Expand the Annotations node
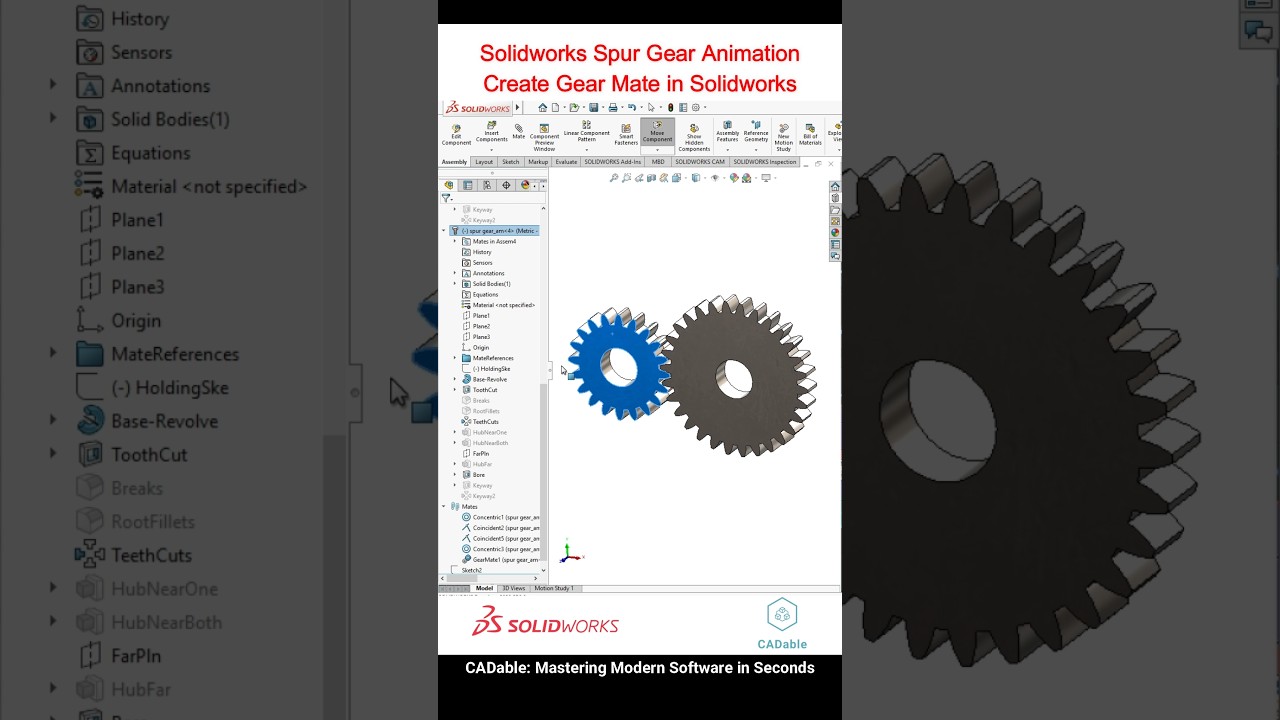 (455, 273)
